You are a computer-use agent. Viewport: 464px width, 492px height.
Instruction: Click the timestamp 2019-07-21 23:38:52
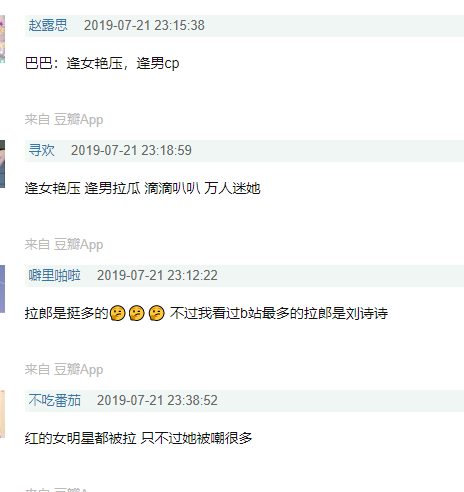click(157, 401)
